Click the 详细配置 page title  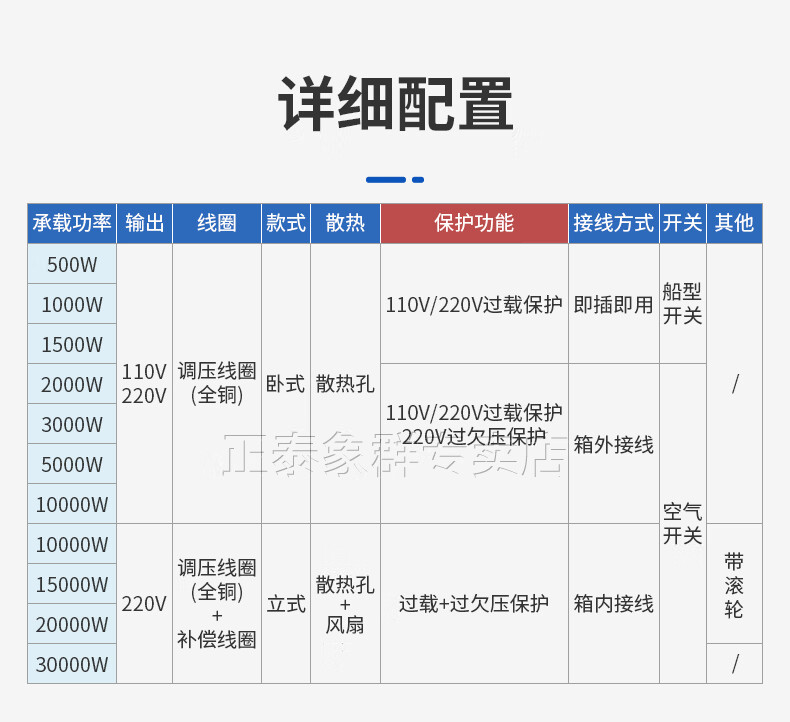[395, 105]
